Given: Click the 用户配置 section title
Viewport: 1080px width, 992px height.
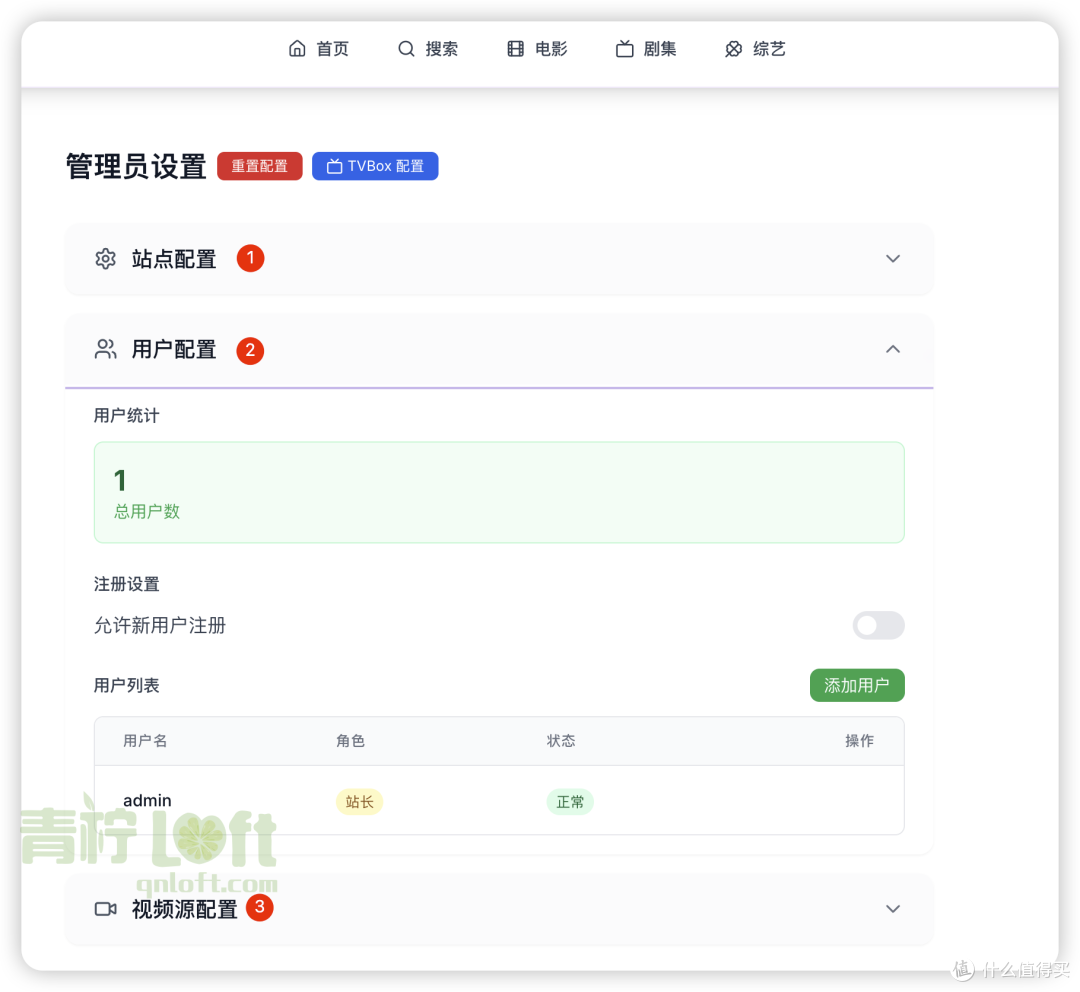Looking at the screenshot, I should pyautogui.click(x=174, y=349).
